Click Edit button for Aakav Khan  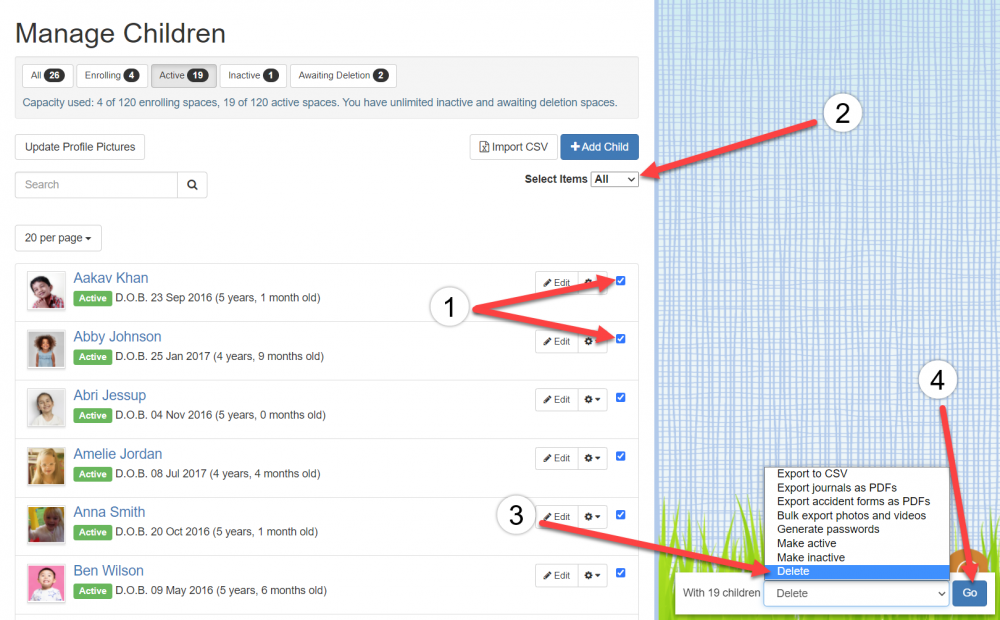coord(557,283)
